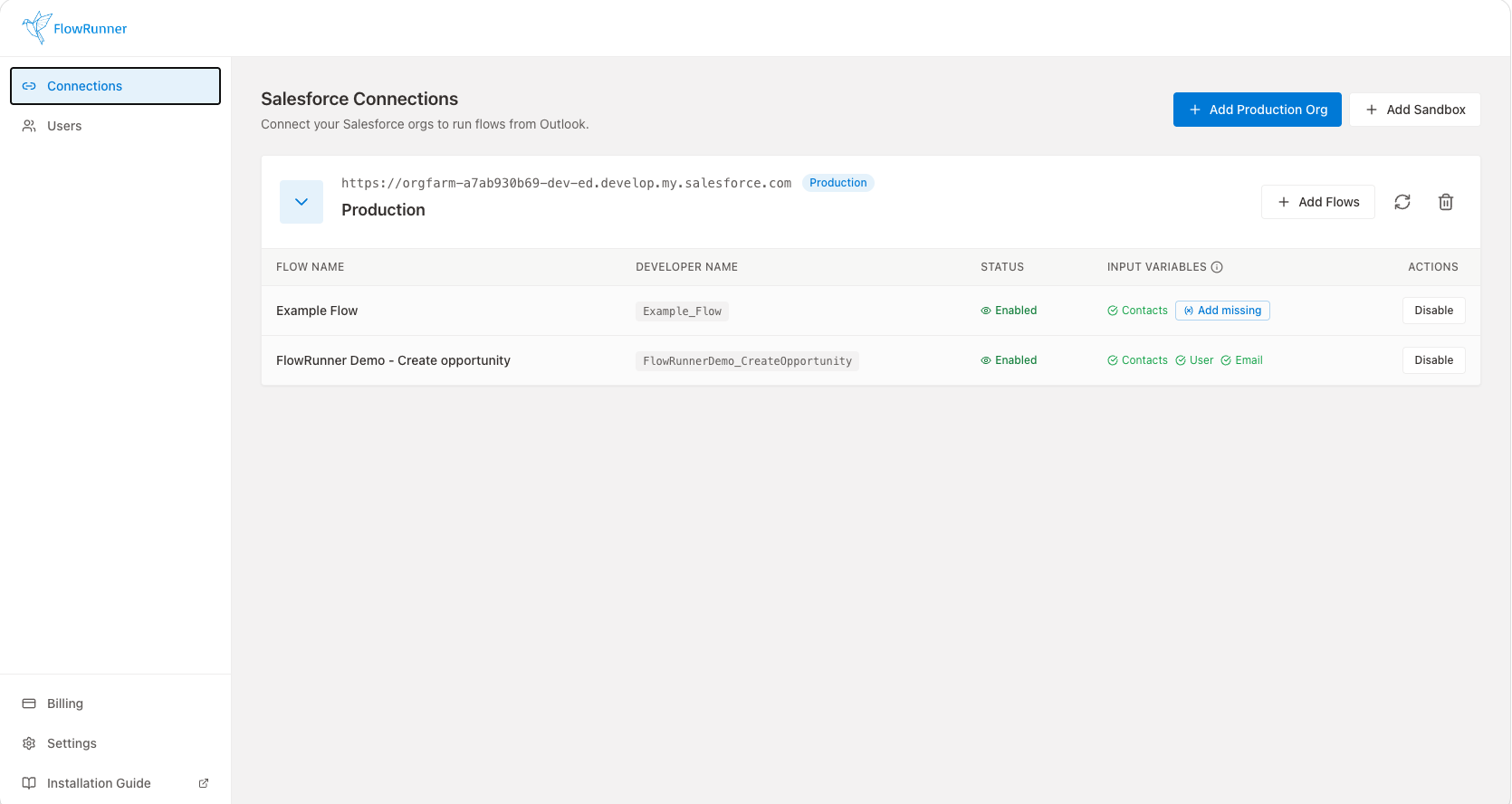Disable the FlowRunner Demo - Create opportunity flow
The image size is (1512, 804).
point(1434,360)
